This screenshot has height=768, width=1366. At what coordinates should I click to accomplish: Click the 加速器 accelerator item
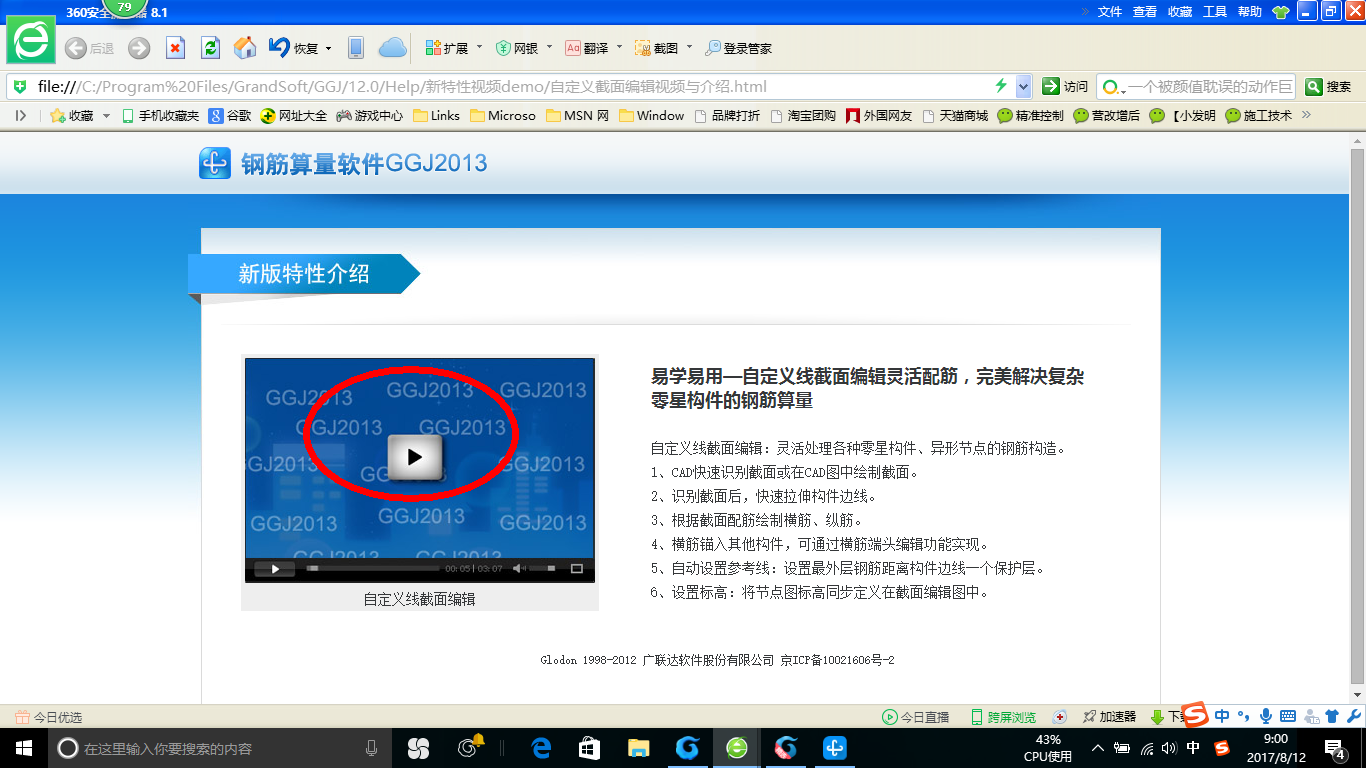(1109, 717)
